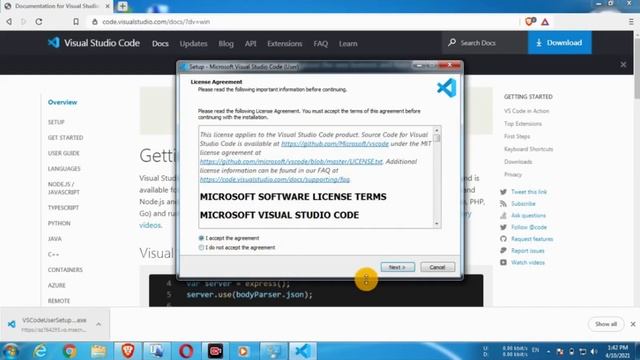Show hidden system tray icons arrow
640x360 pixels.
(548, 351)
